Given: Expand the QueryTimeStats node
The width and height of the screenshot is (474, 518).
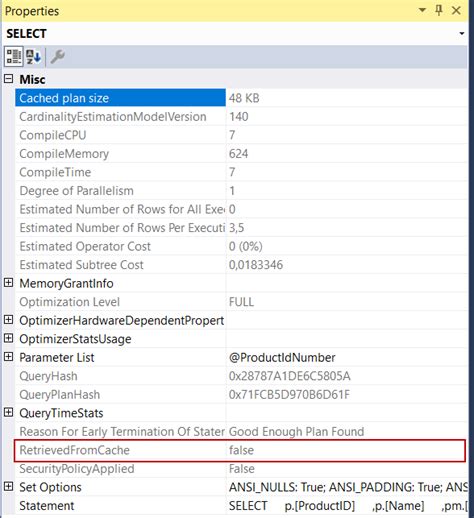Looking at the screenshot, I should tap(8, 413).
